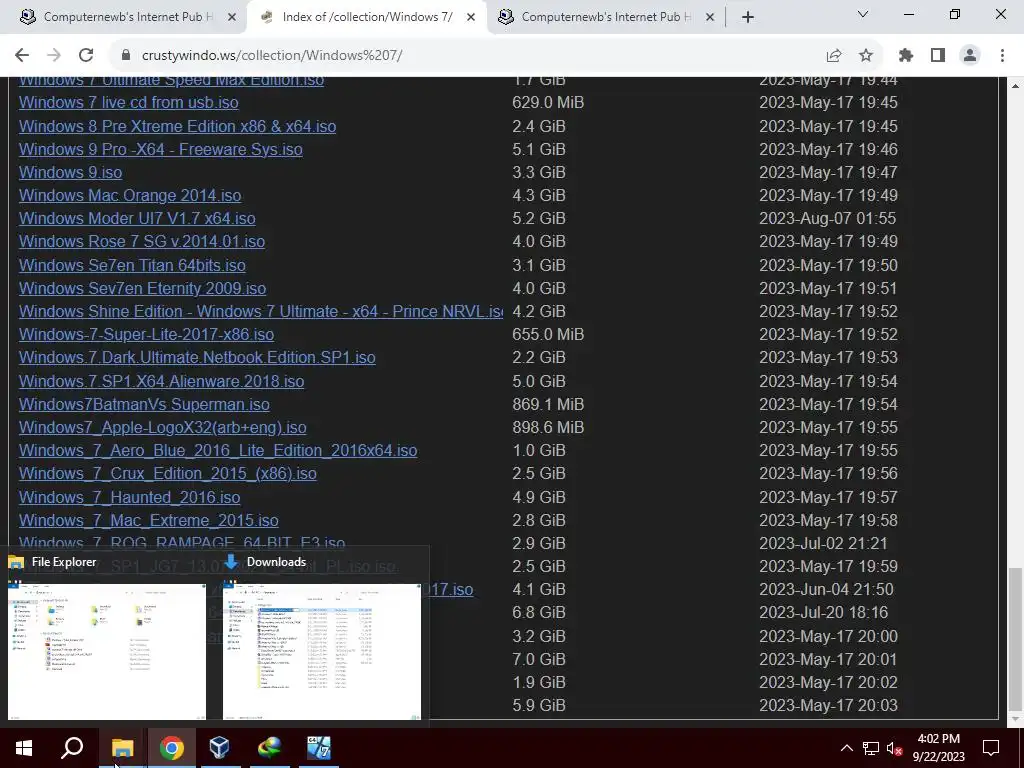
Task: Close the first Computernewb's Internet Pub tab
Action: pos(232,18)
